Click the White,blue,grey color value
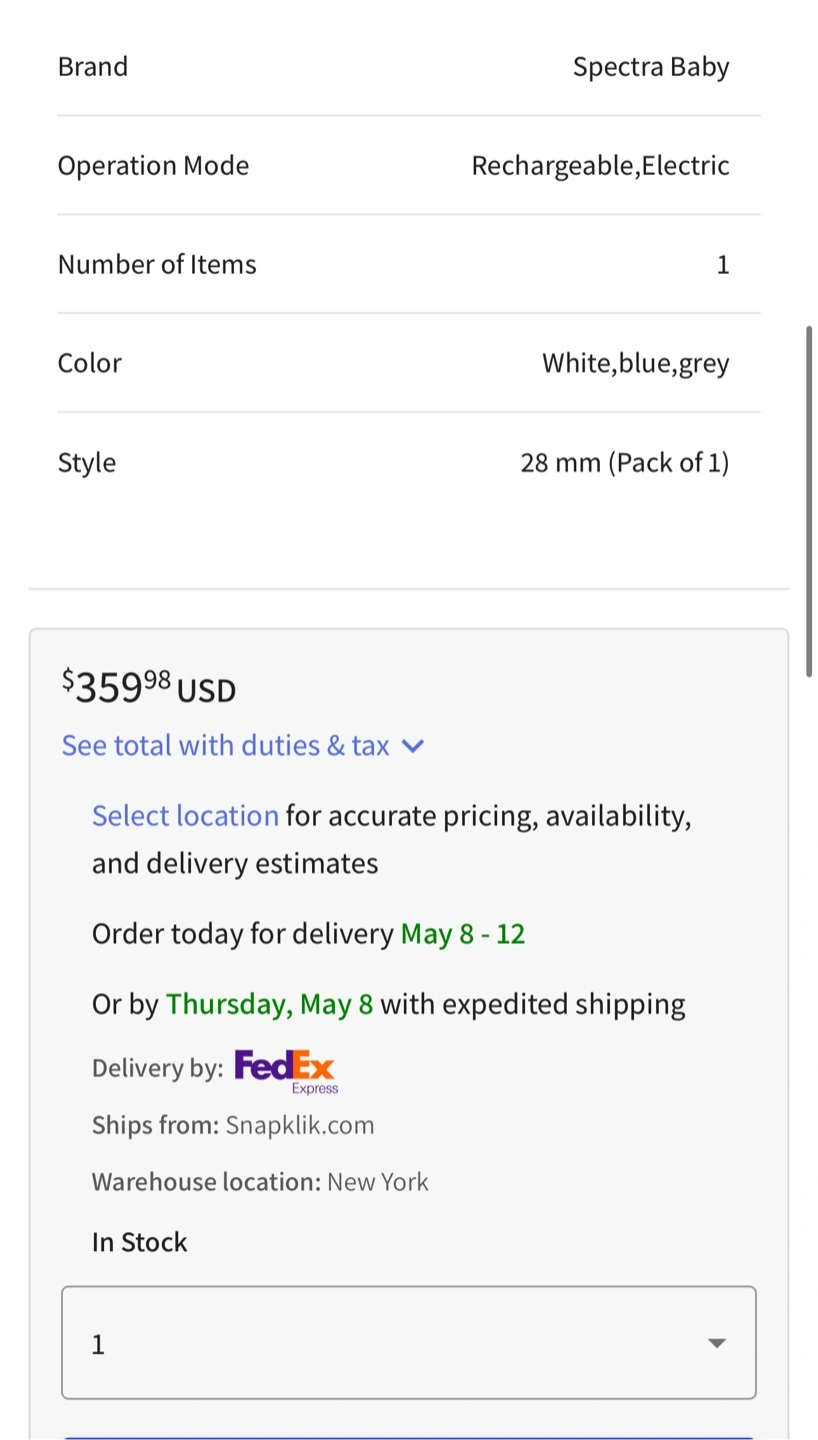Image resolution: width=818 pixels, height=1440 pixels. pyautogui.click(x=635, y=363)
